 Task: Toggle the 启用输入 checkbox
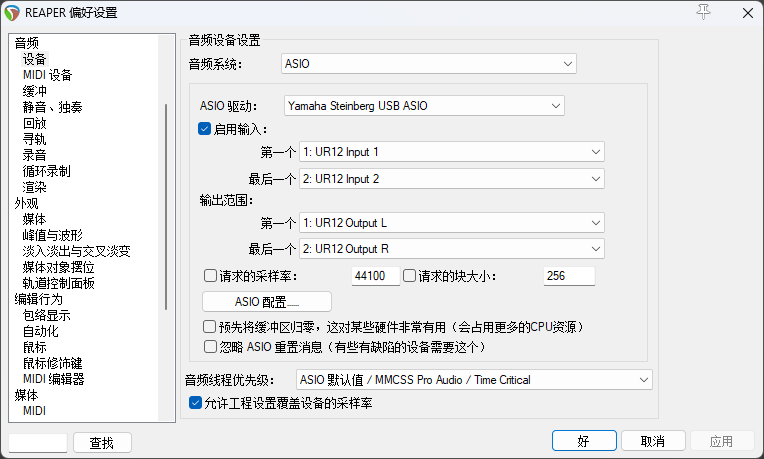(x=206, y=128)
